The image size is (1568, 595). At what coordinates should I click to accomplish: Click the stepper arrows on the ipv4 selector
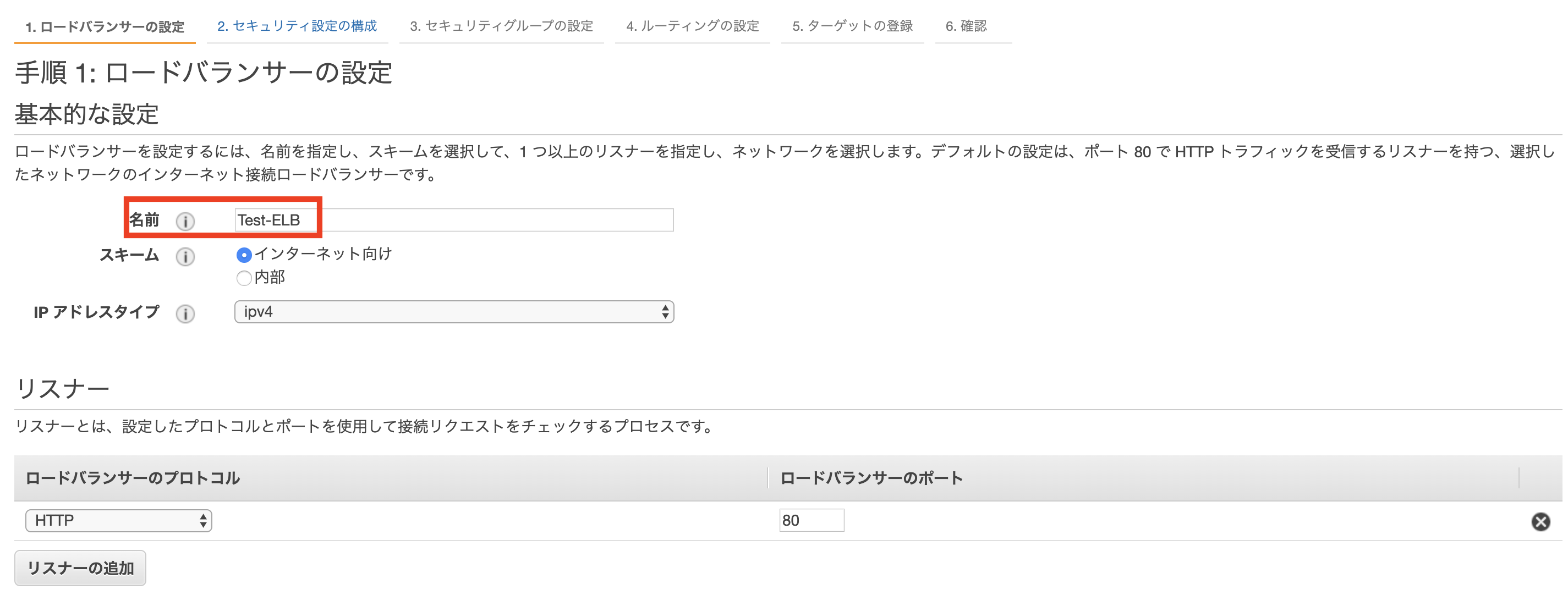(x=665, y=311)
